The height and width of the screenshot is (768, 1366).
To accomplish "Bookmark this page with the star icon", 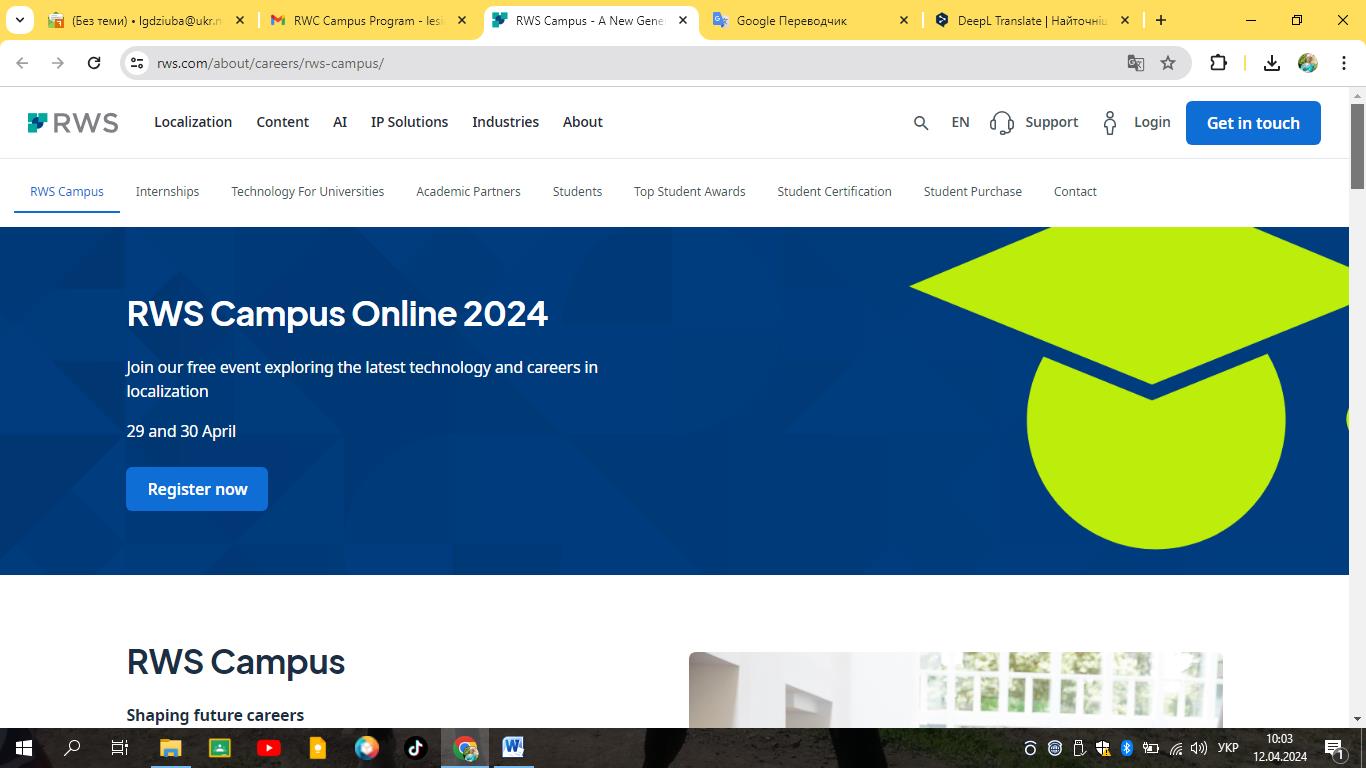I will [x=1168, y=63].
